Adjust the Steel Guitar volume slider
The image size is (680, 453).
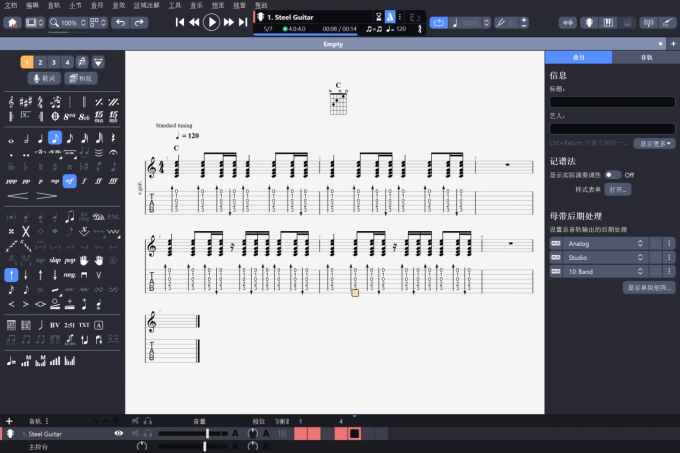tap(207, 433)
